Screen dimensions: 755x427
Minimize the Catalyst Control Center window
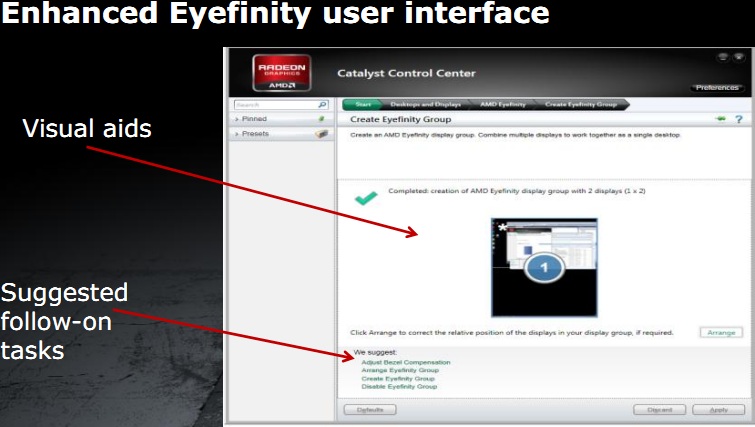pos(723,58)
